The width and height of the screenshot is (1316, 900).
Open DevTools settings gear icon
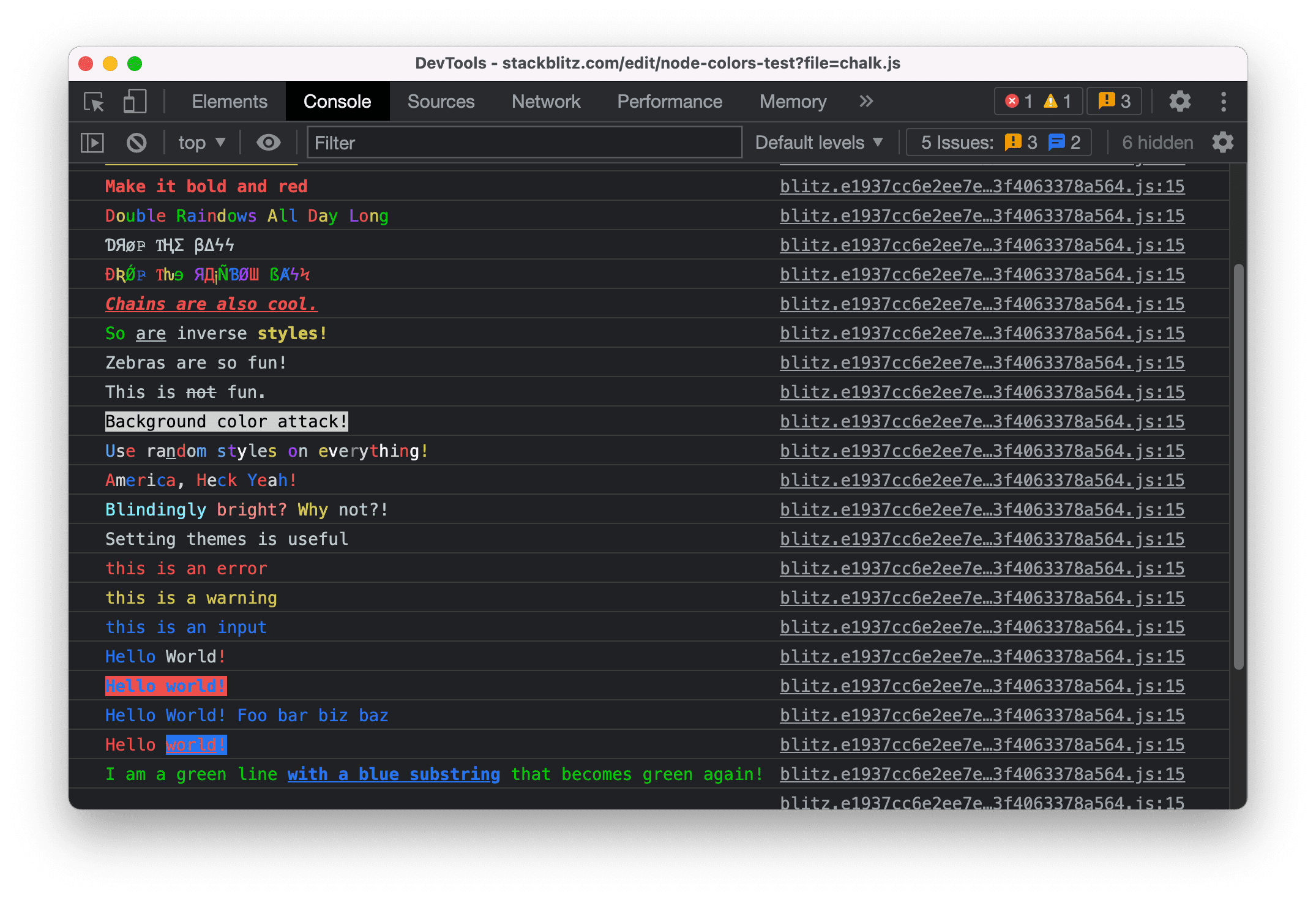pos(1182,100)
